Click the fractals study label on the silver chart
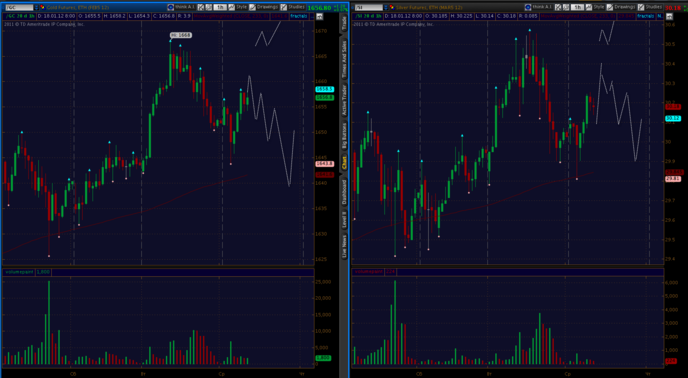The width and height of the screenshot is (688, 378). (647, 16)
